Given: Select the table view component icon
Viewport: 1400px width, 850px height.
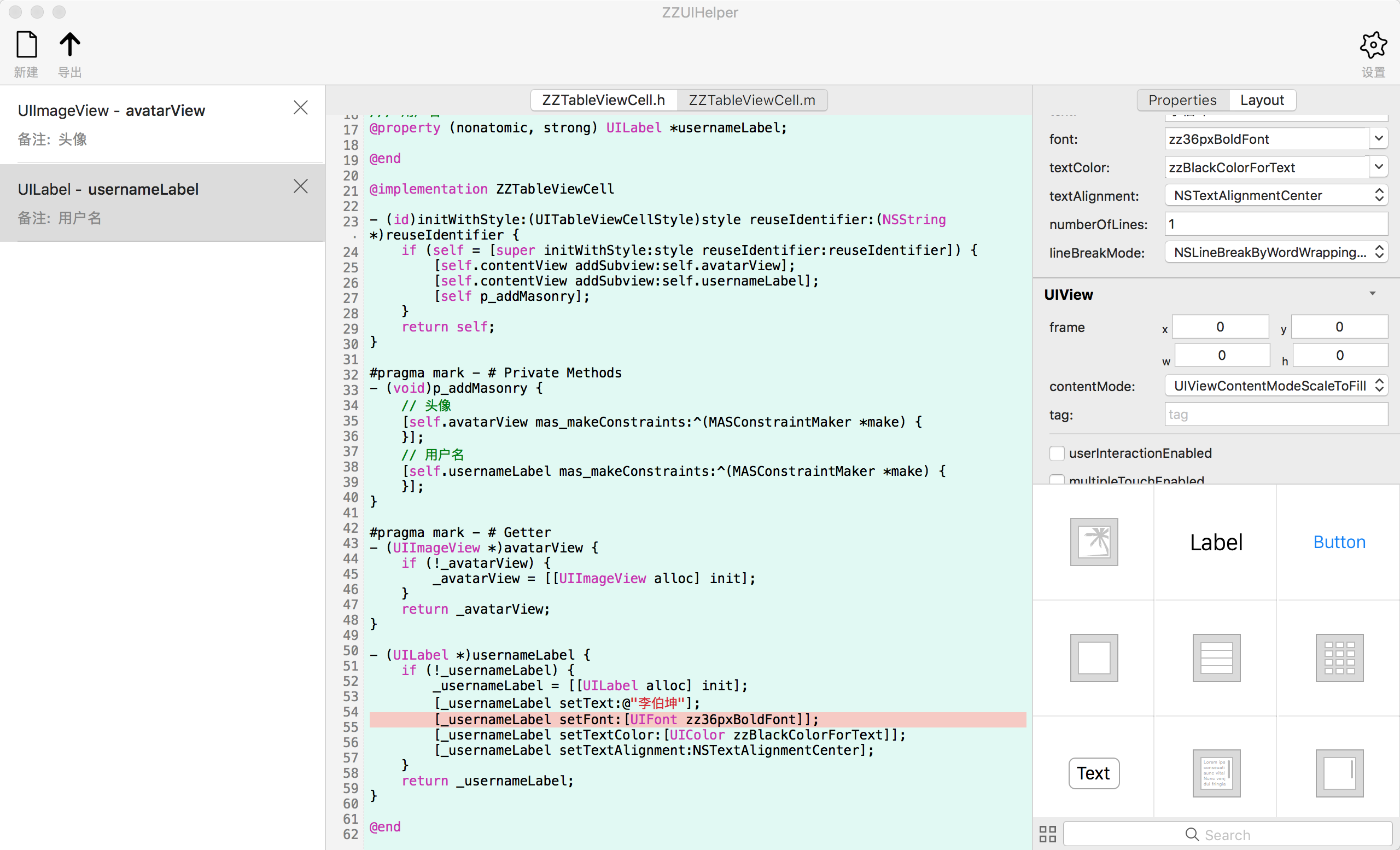Looking at the screenshot, I should pyautogui.click(x=1216, y=658).
